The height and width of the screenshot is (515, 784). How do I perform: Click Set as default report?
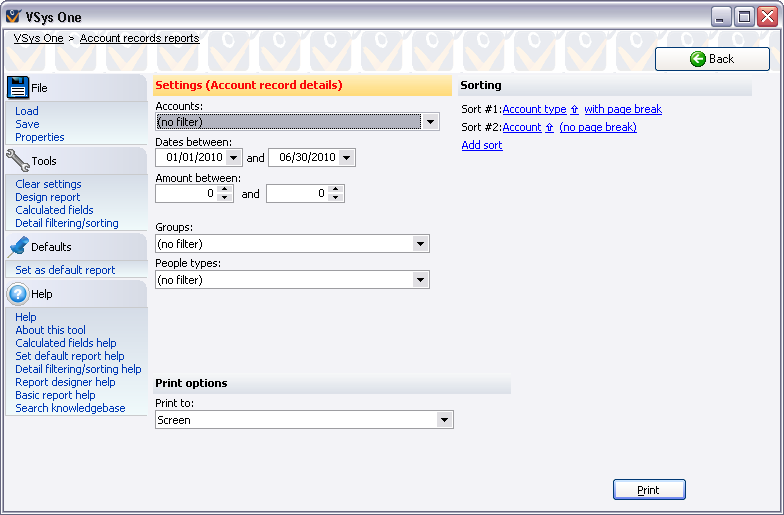coord(65,270)
